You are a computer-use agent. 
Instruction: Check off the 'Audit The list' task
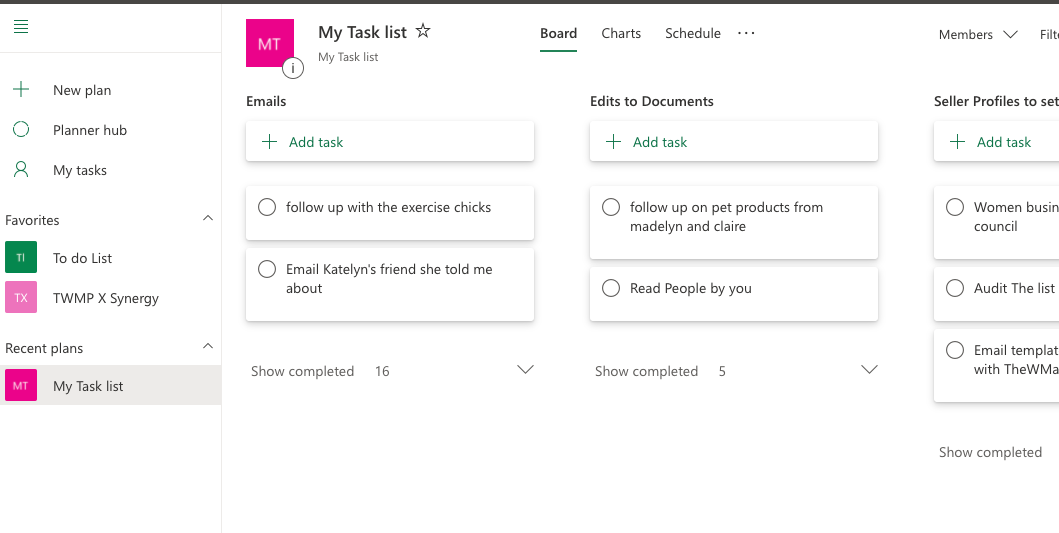tap(954, 288)
